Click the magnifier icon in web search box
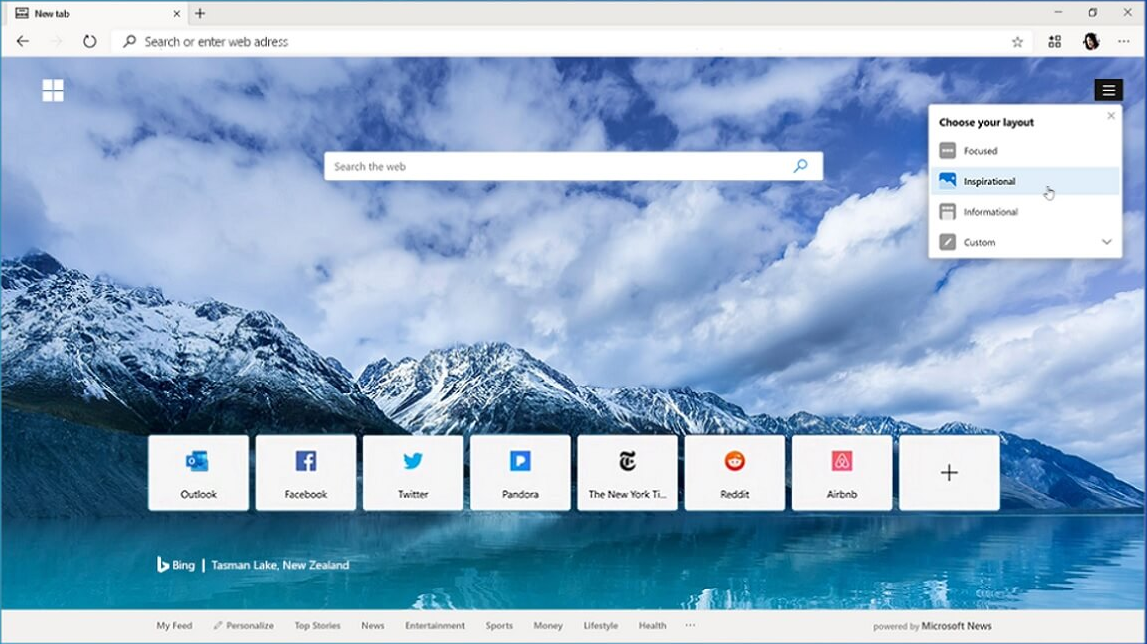The width and height of the screenshot is (1147, 644). click(800, 166)
